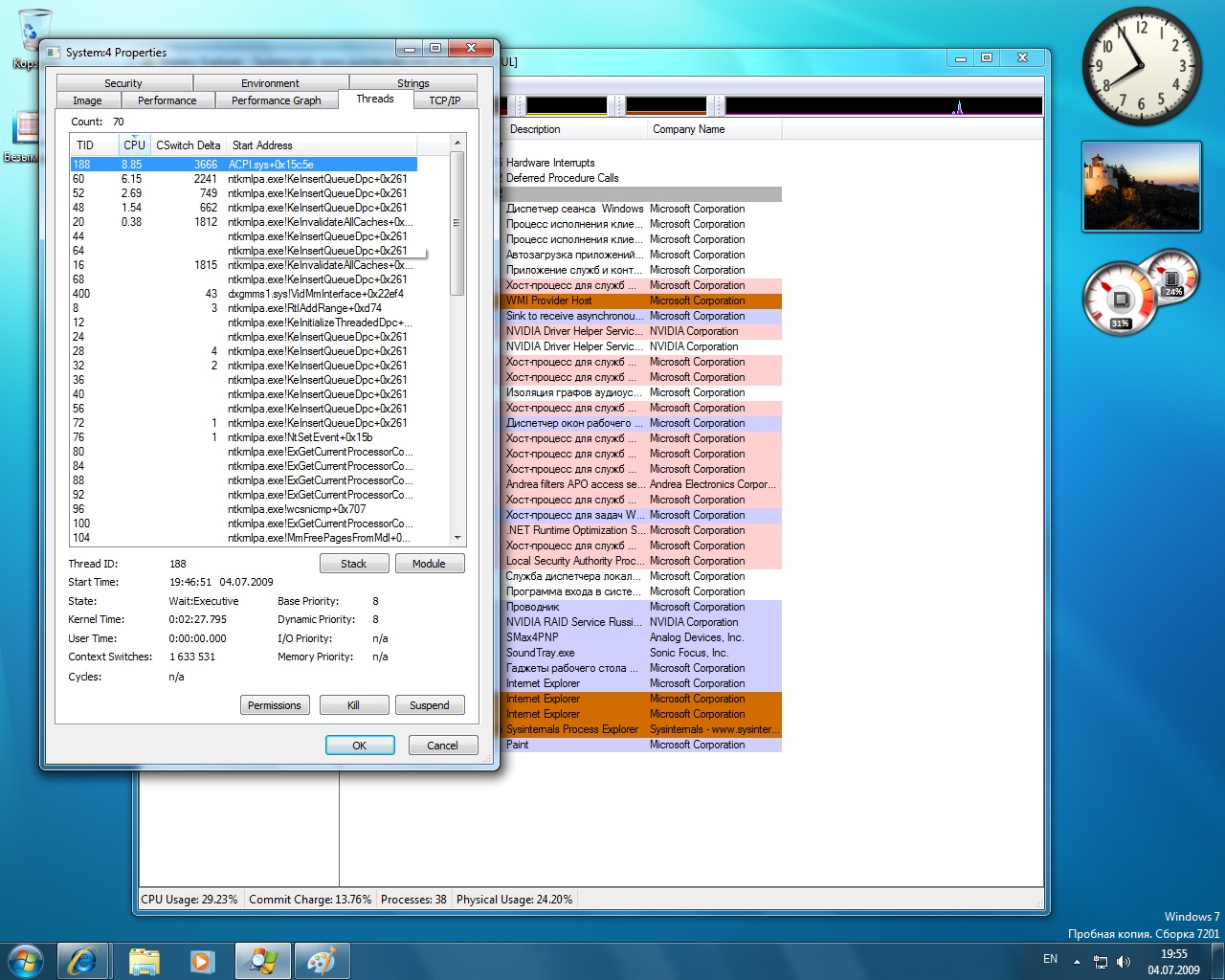Open the volume speaker tray icon
The width and height of the screenshot is (1225, 980).
pyautogui.click(x=1123, y=961)
